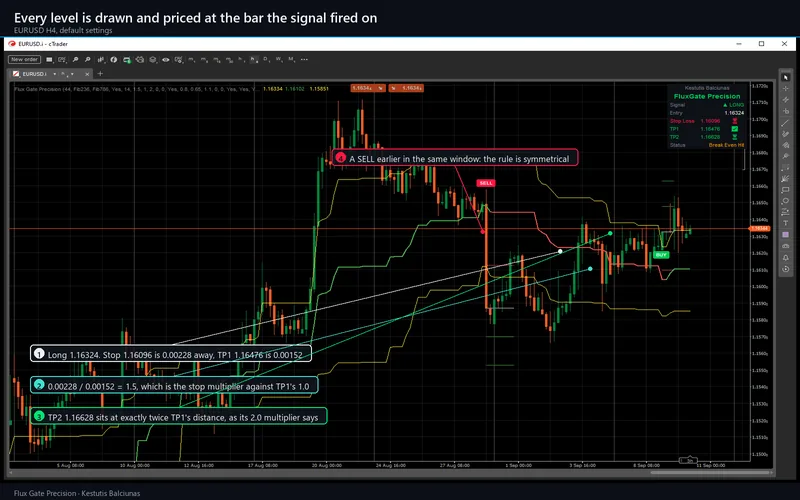Click the LONG signal value in panel
Image resolution: width=800 pixels, height=500 pixels.
click(x=734, y=105)
